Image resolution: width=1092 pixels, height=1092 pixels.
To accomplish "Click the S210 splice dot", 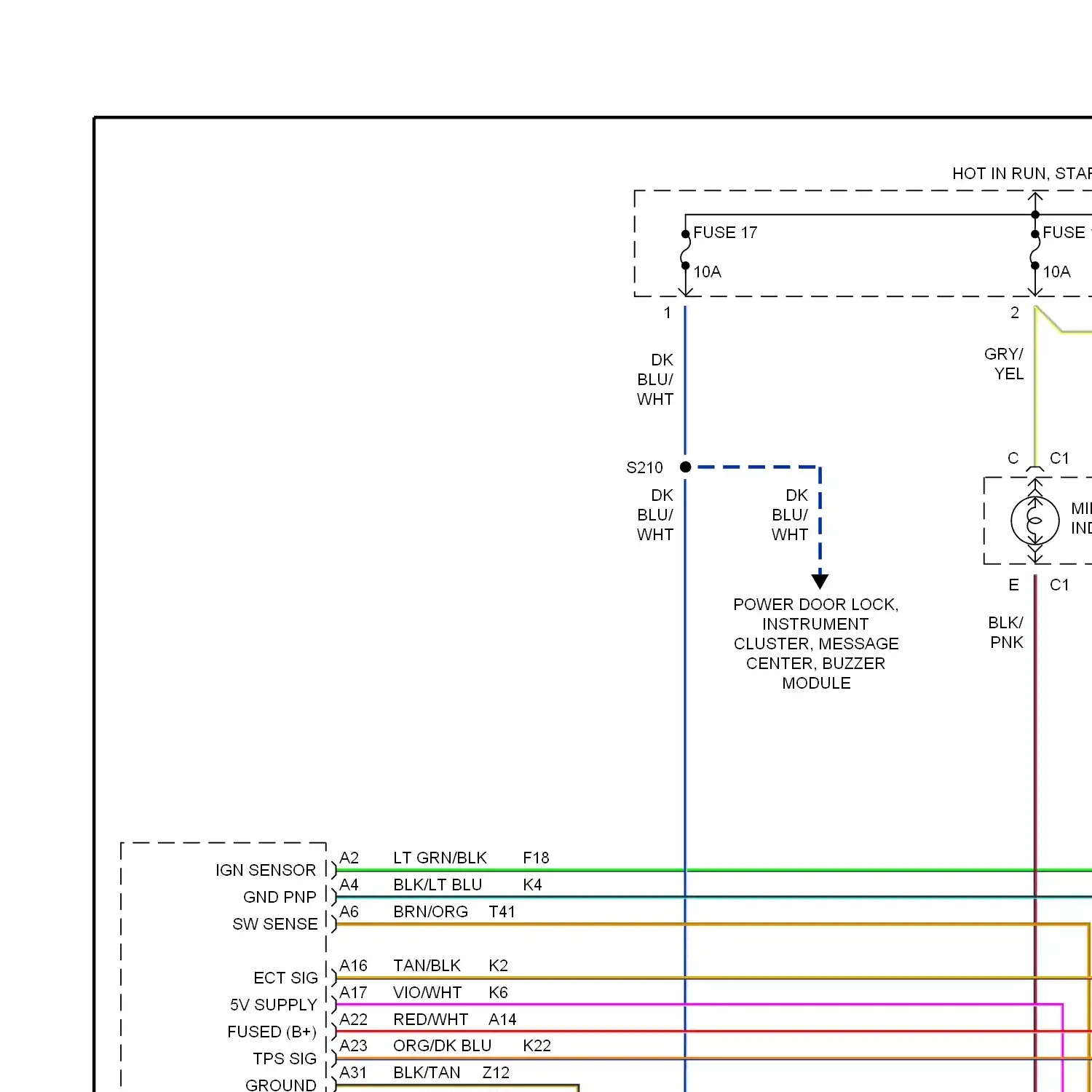I will 685,467.
